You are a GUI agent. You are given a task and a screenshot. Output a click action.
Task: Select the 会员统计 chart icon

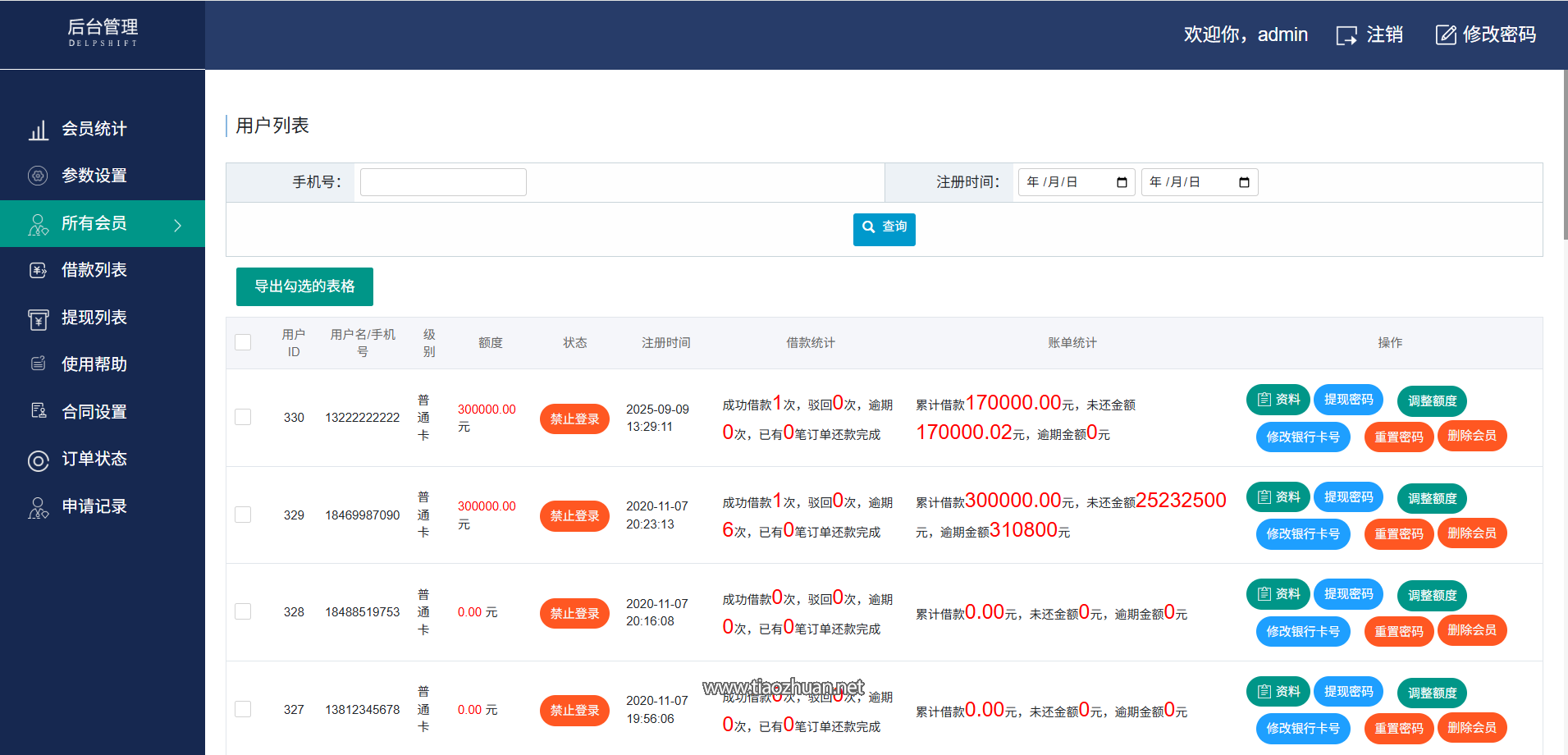click(x=39, y=129)
